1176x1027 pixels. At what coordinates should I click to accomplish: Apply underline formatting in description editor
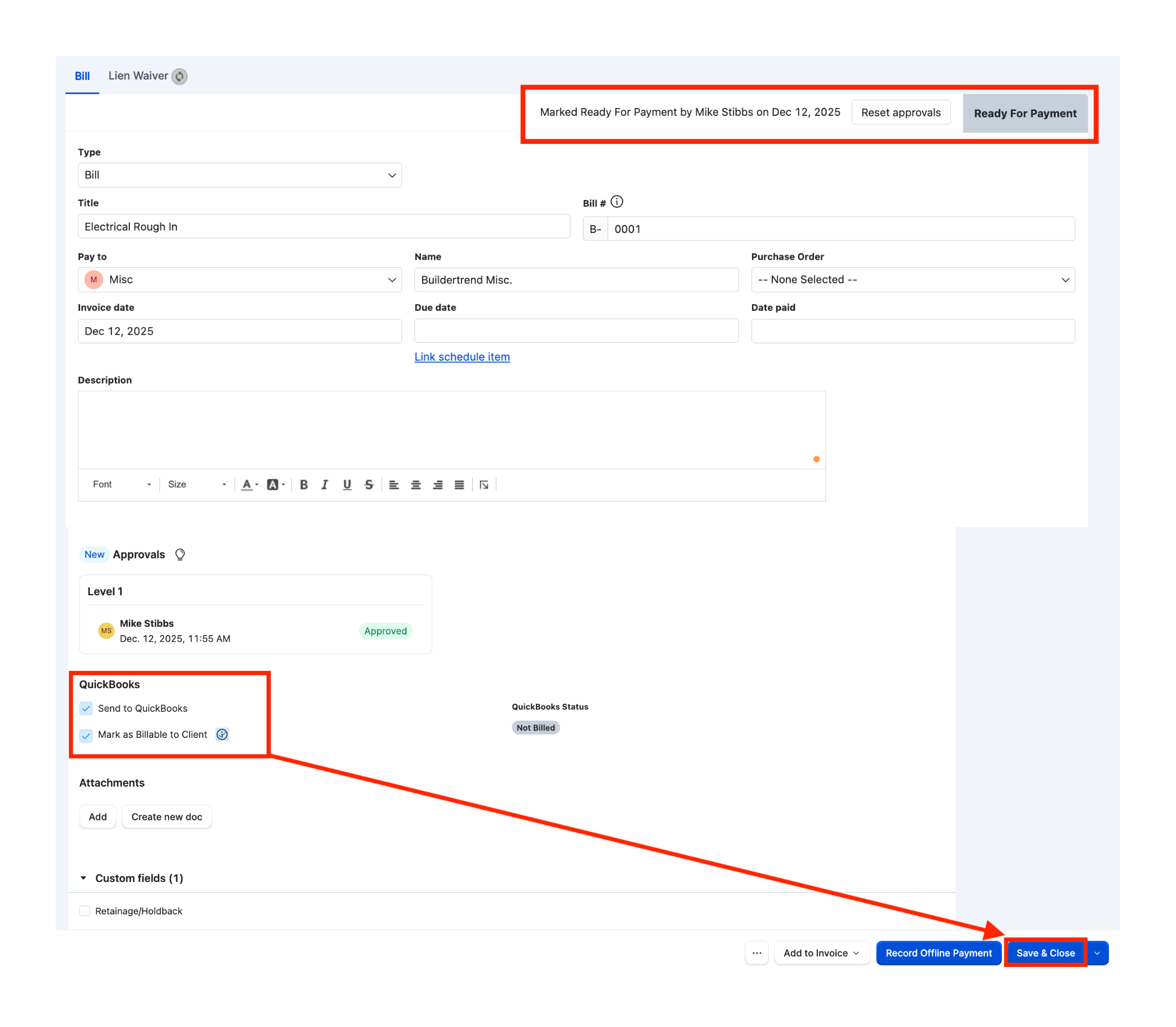[x=347, y=485]
